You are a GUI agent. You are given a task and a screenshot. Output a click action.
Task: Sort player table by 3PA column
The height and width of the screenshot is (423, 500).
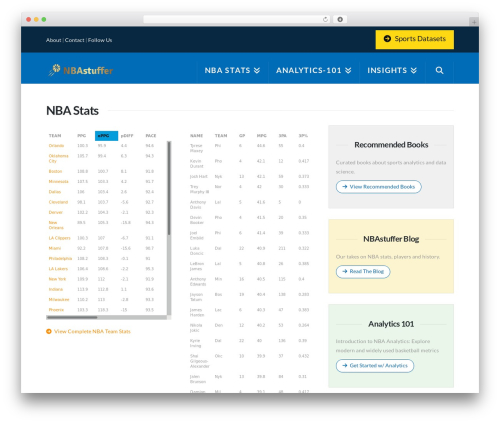pos(282,136)
